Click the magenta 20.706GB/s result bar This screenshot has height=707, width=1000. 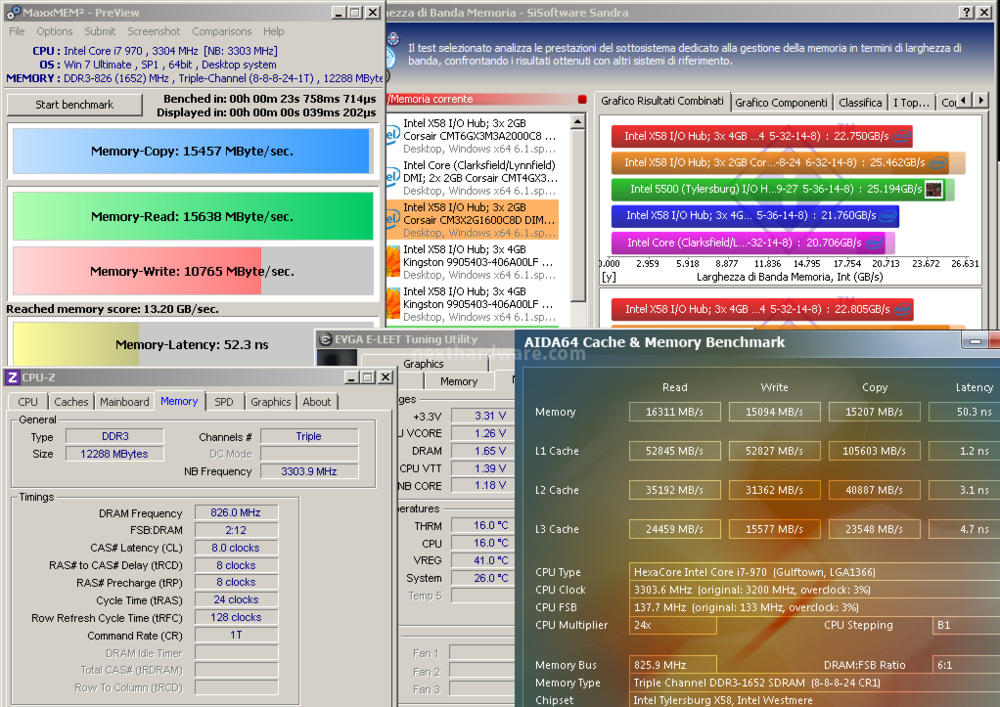[x=753, y=242]
